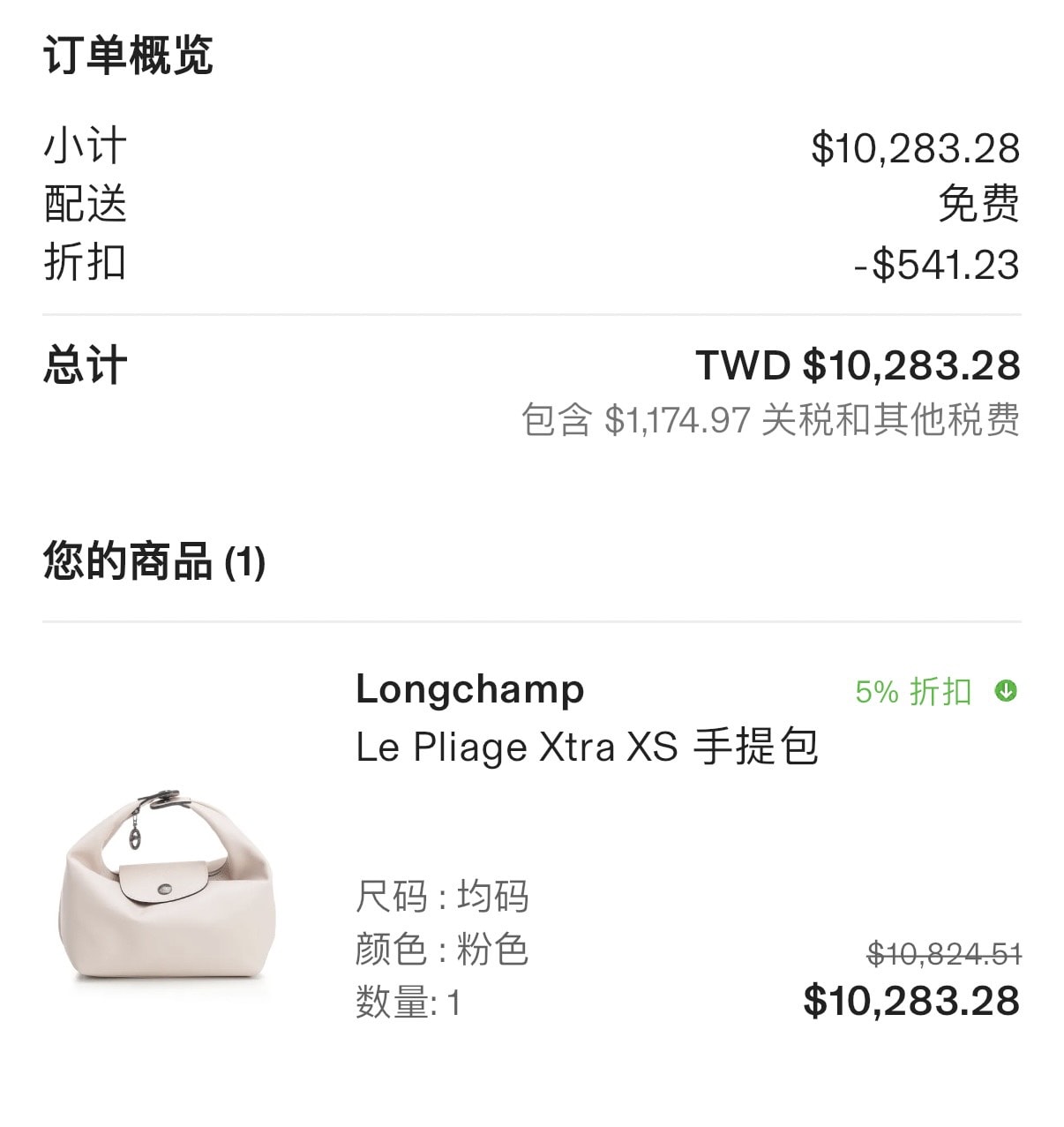The width and height of the screenshot is (1064, 1127).
Task: Click the final item price $10,283.28
Action: (x=911, y=1001)
